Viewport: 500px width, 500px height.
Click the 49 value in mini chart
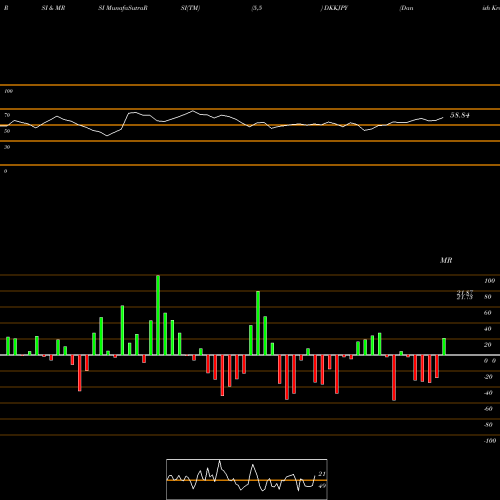coord(322,486)
